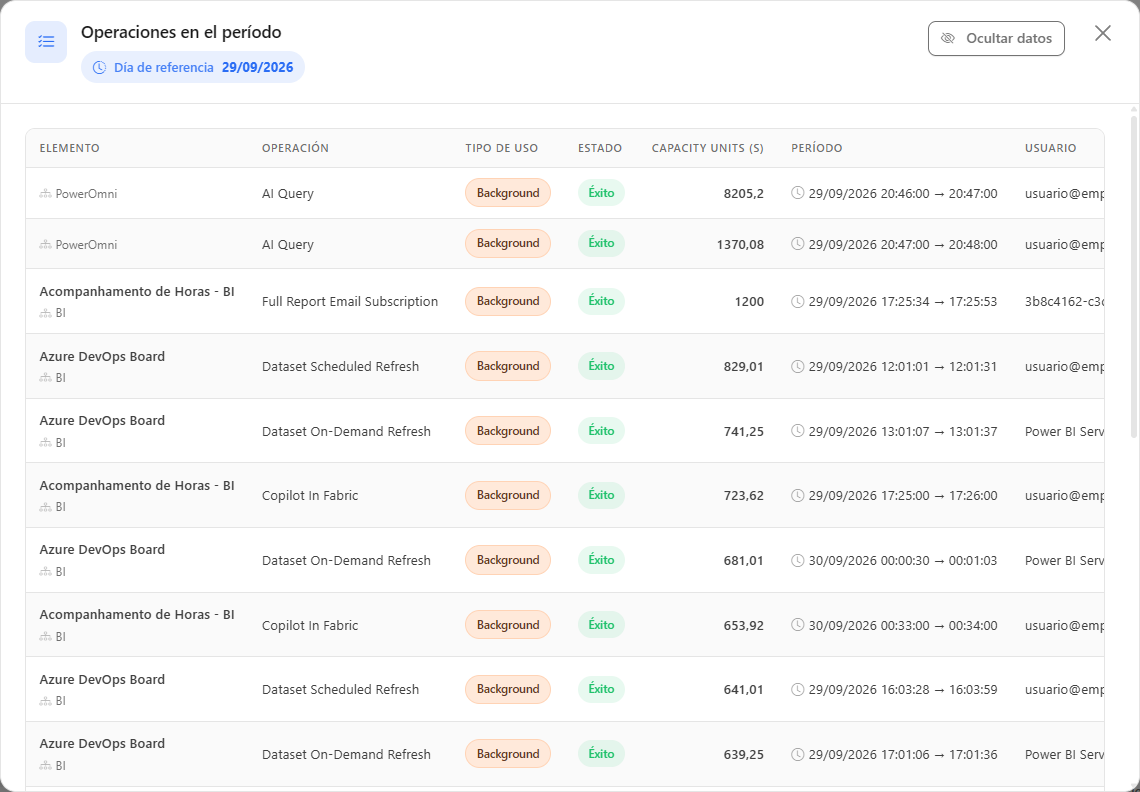
Task: Click Dataset On-Demand Refresh in the 741,25 row
Action: pos(346,431)
